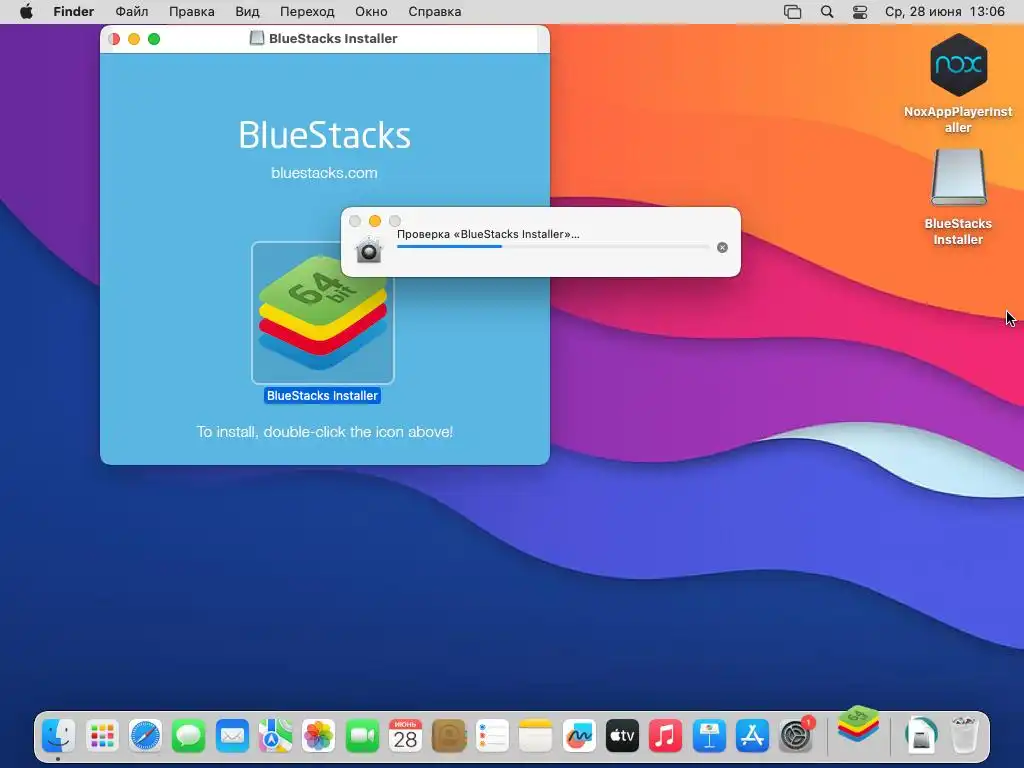Viewport: 1024px width, 768px height.
Task: Click the large BlueStacks heading text
Action: tap(325, 135)
